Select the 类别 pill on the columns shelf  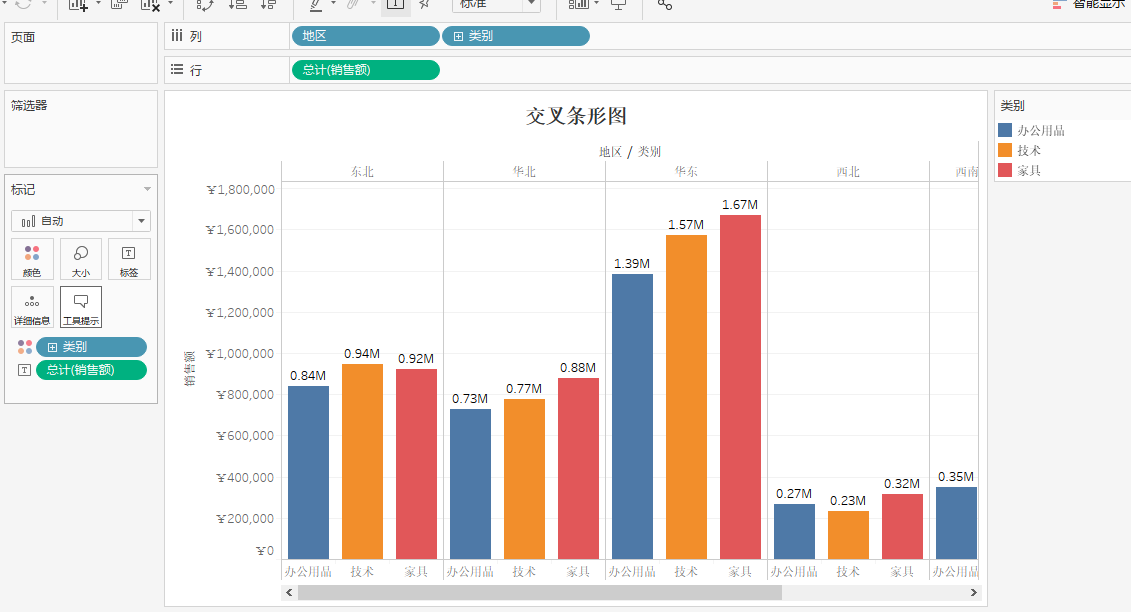516,36
